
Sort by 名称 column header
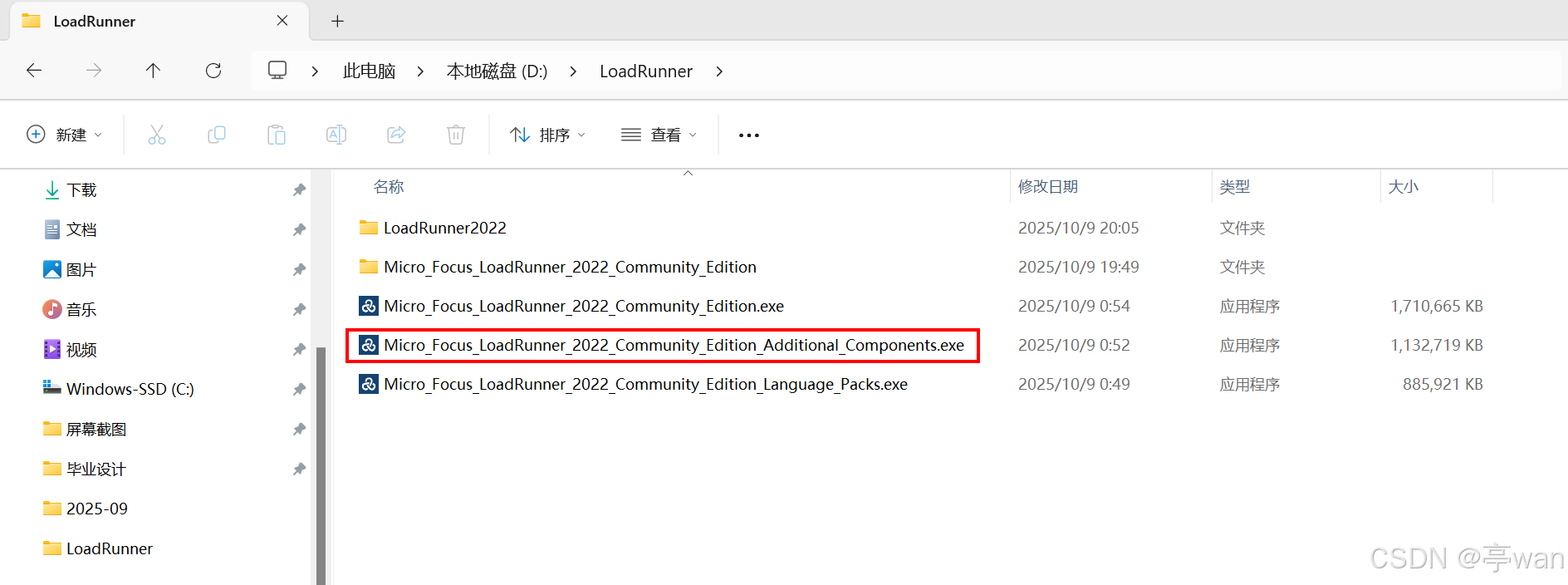click(389, 187)
